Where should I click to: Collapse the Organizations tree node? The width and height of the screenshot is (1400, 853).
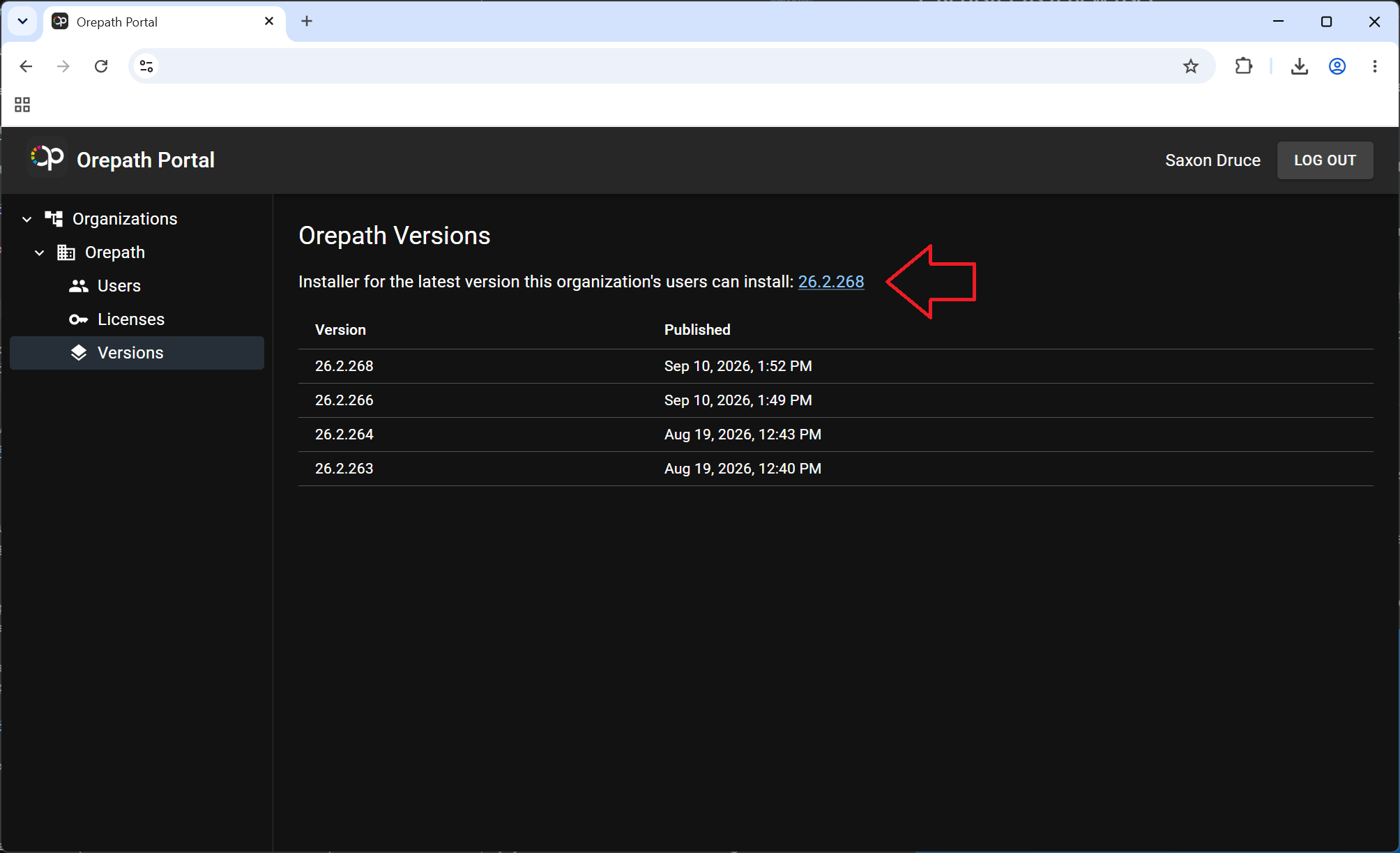[26, 219]
